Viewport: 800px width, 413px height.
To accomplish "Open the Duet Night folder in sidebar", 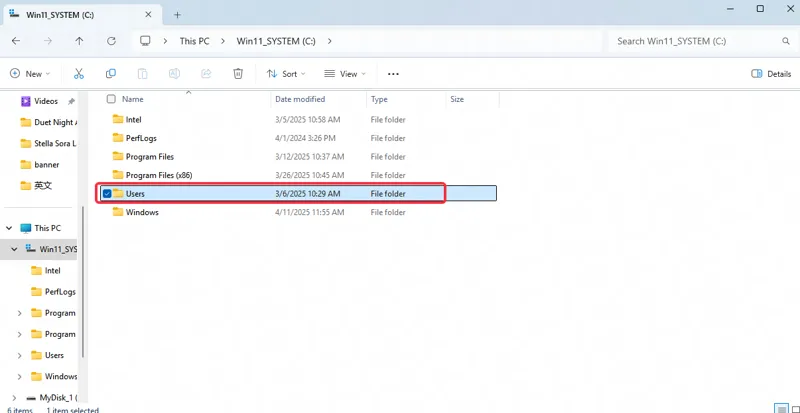I will [48, 123].
